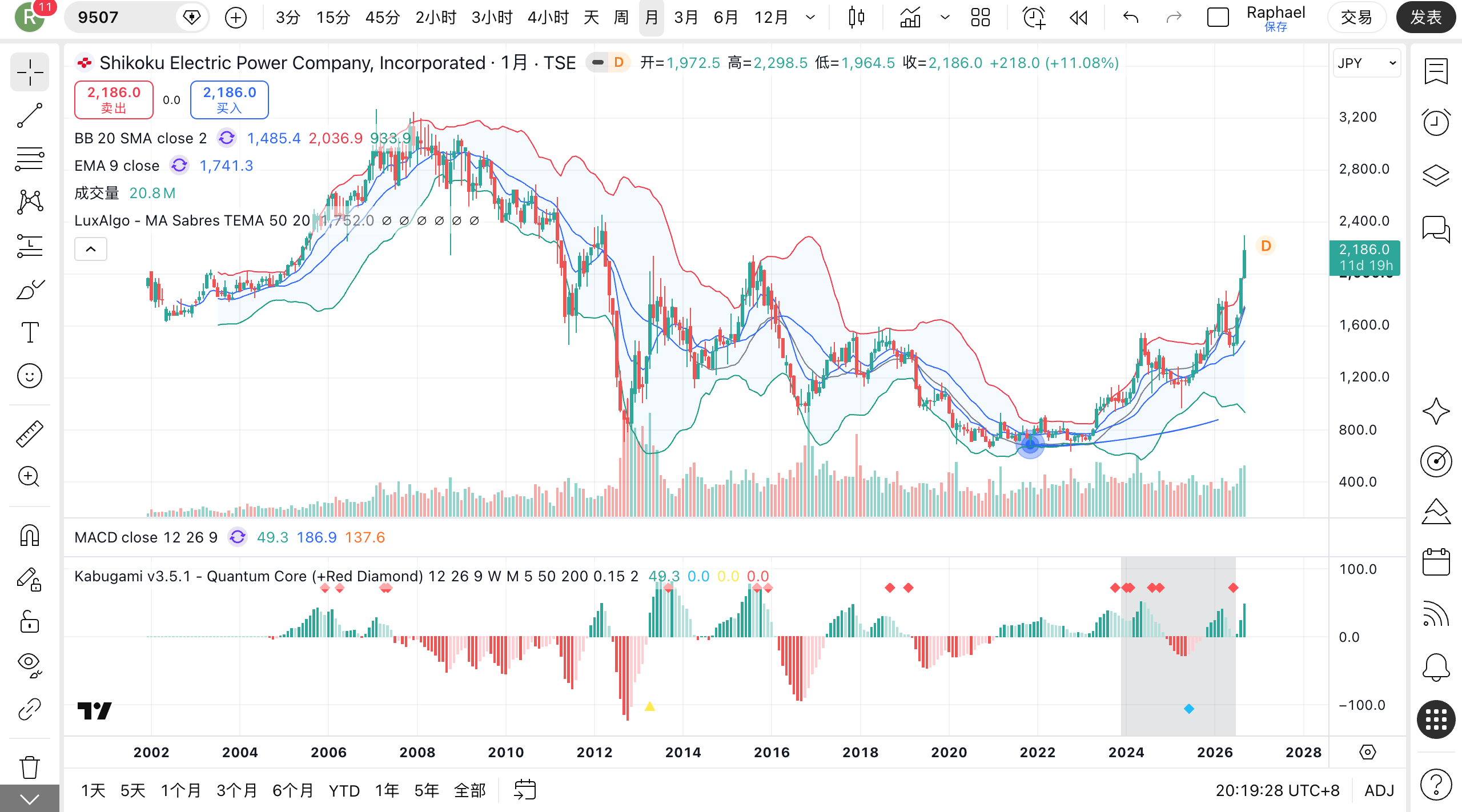Open the candlestick chart style menu
Image resolution: width=1462 pixels, height=812 pixels.
coord(856,18)
